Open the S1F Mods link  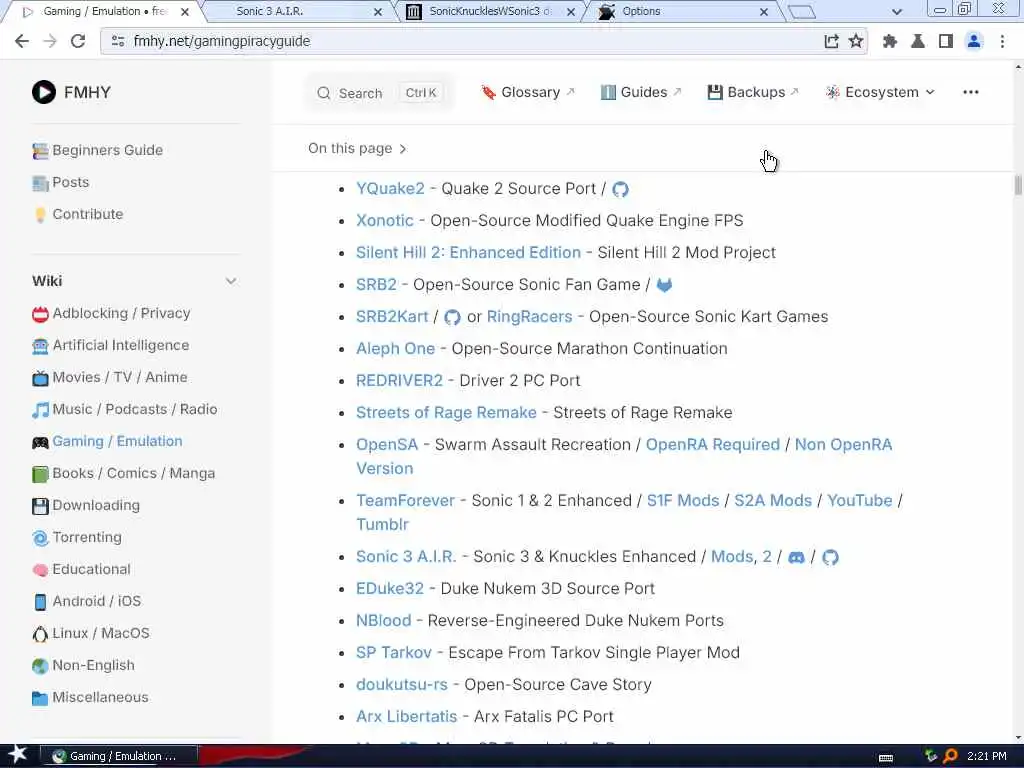pos(682,501)
